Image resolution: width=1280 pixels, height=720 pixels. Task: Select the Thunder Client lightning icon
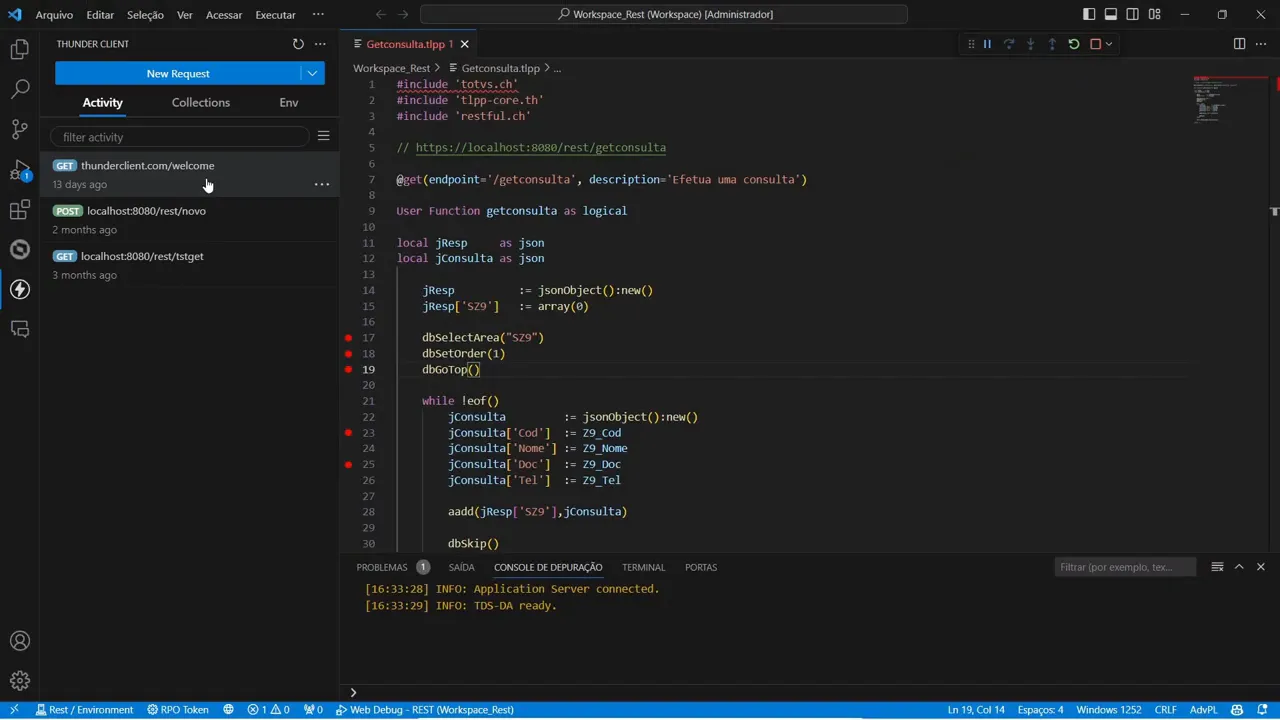(x=20, y=289)
